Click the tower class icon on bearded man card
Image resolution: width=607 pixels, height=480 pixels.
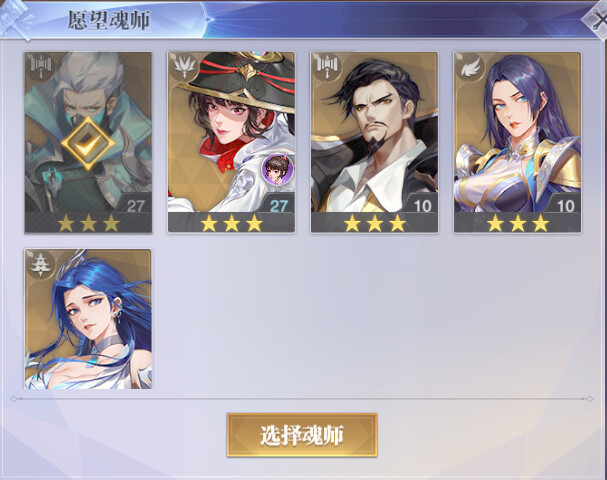tap(327, 66)
